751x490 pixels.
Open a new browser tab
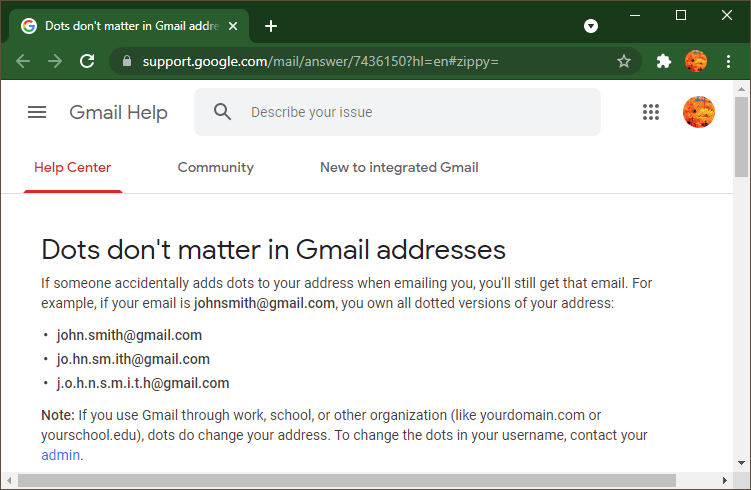pos(271,26)
